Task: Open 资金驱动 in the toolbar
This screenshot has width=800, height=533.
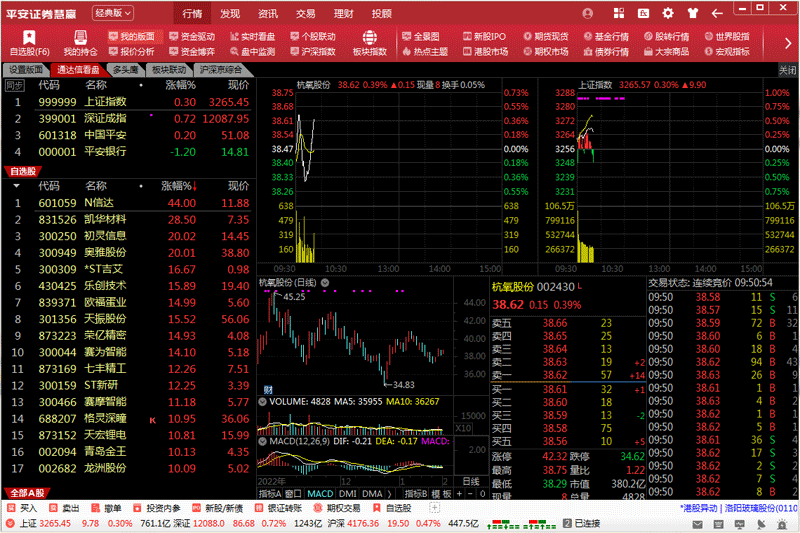Action: coord(192,36)
